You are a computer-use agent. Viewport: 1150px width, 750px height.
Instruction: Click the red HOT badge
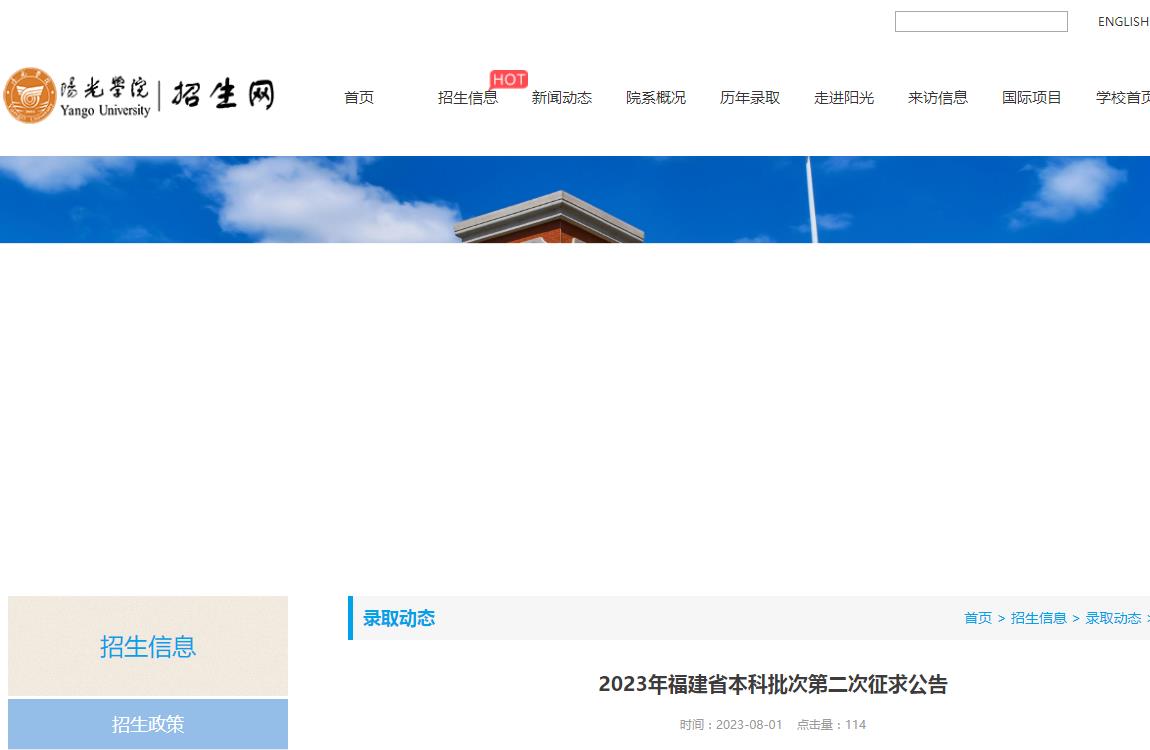click(508, 79)
